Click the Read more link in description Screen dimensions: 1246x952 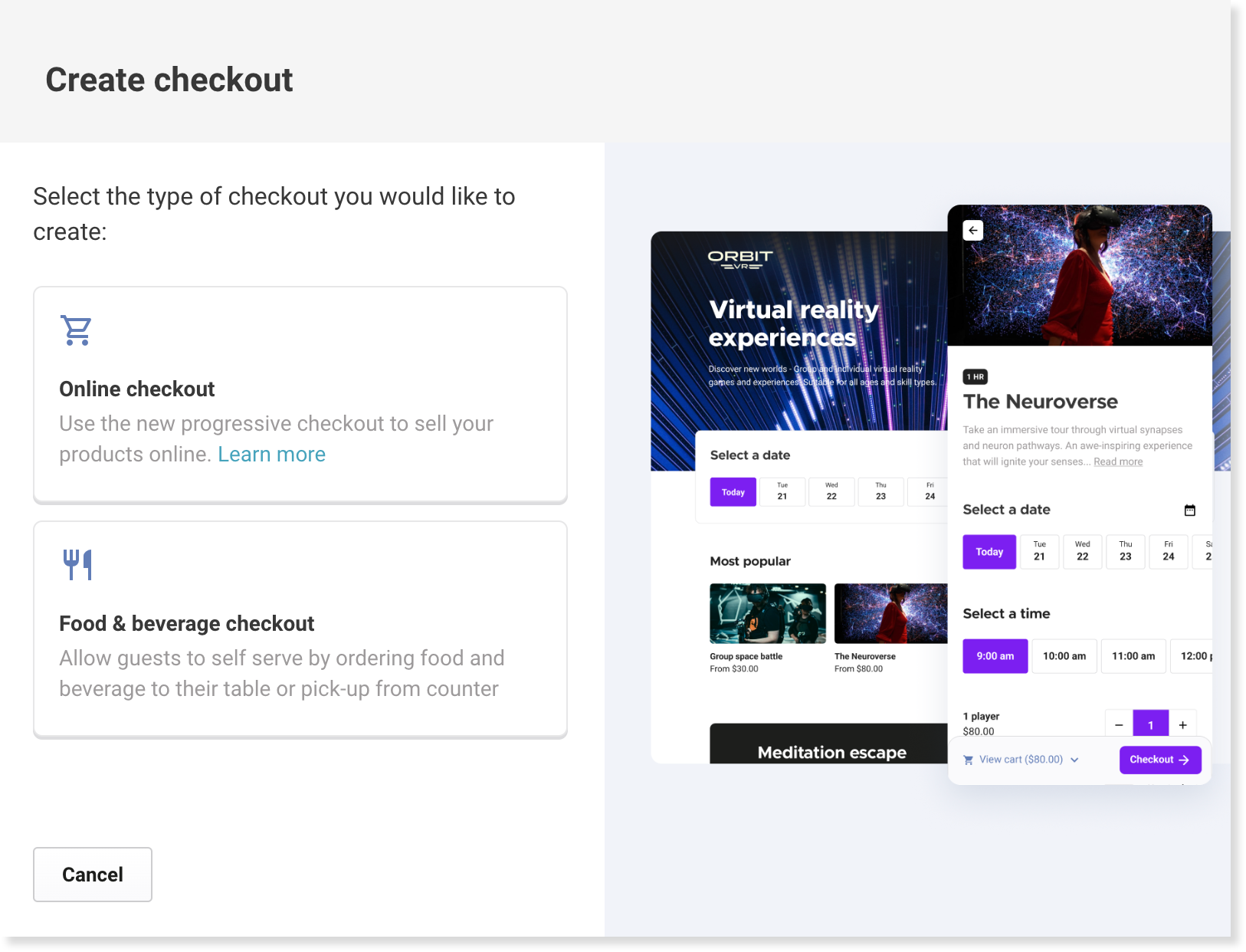[1117, 461]
